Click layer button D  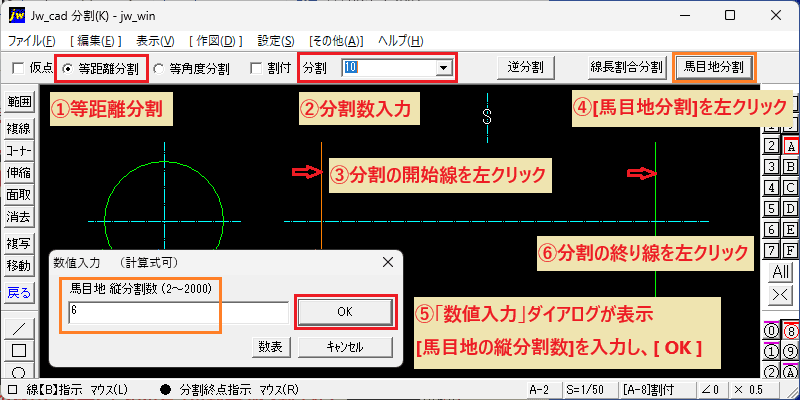pyautogui.click(x=791, y=208)
